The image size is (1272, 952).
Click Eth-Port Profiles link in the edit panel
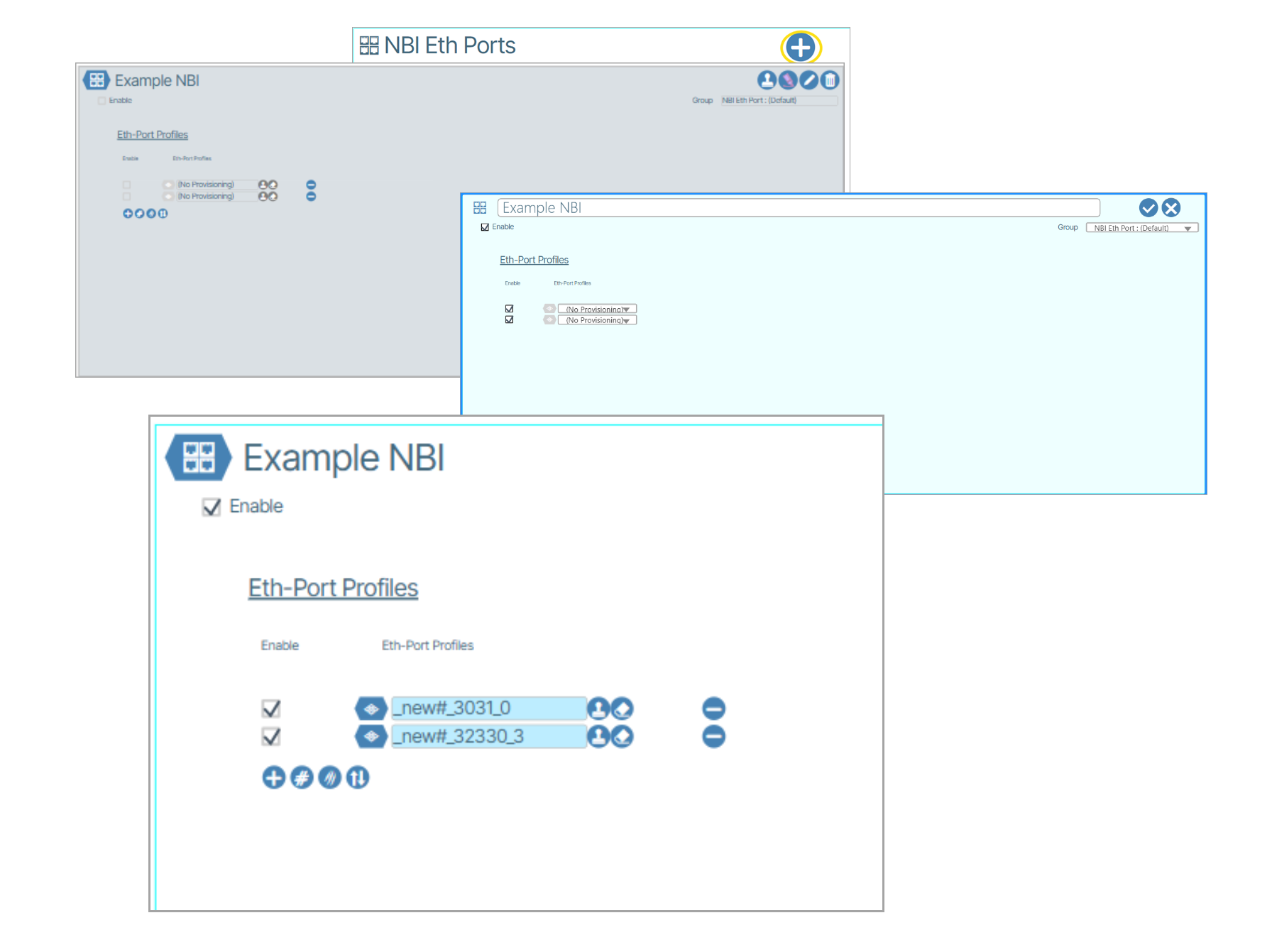(x=534, y=260)
